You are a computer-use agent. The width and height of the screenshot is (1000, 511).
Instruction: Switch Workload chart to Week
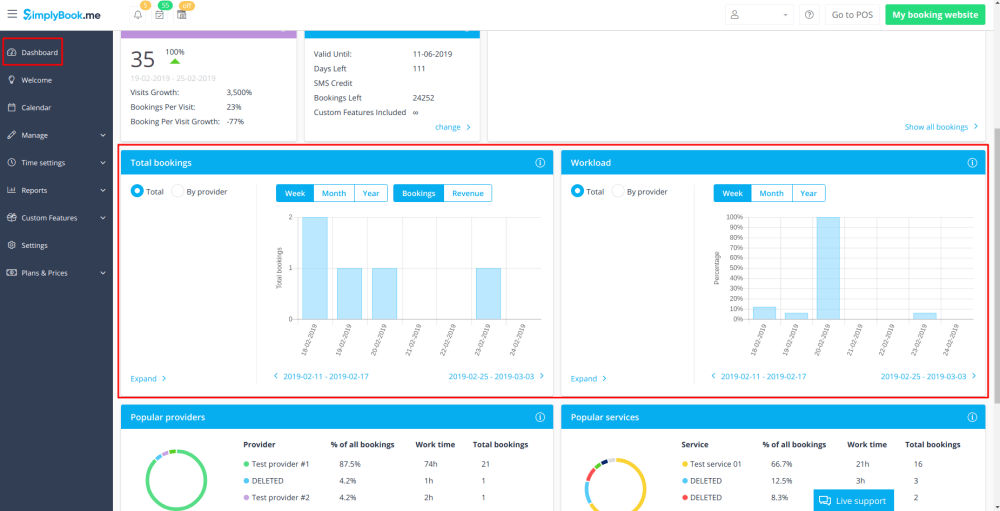pos(732,193)
